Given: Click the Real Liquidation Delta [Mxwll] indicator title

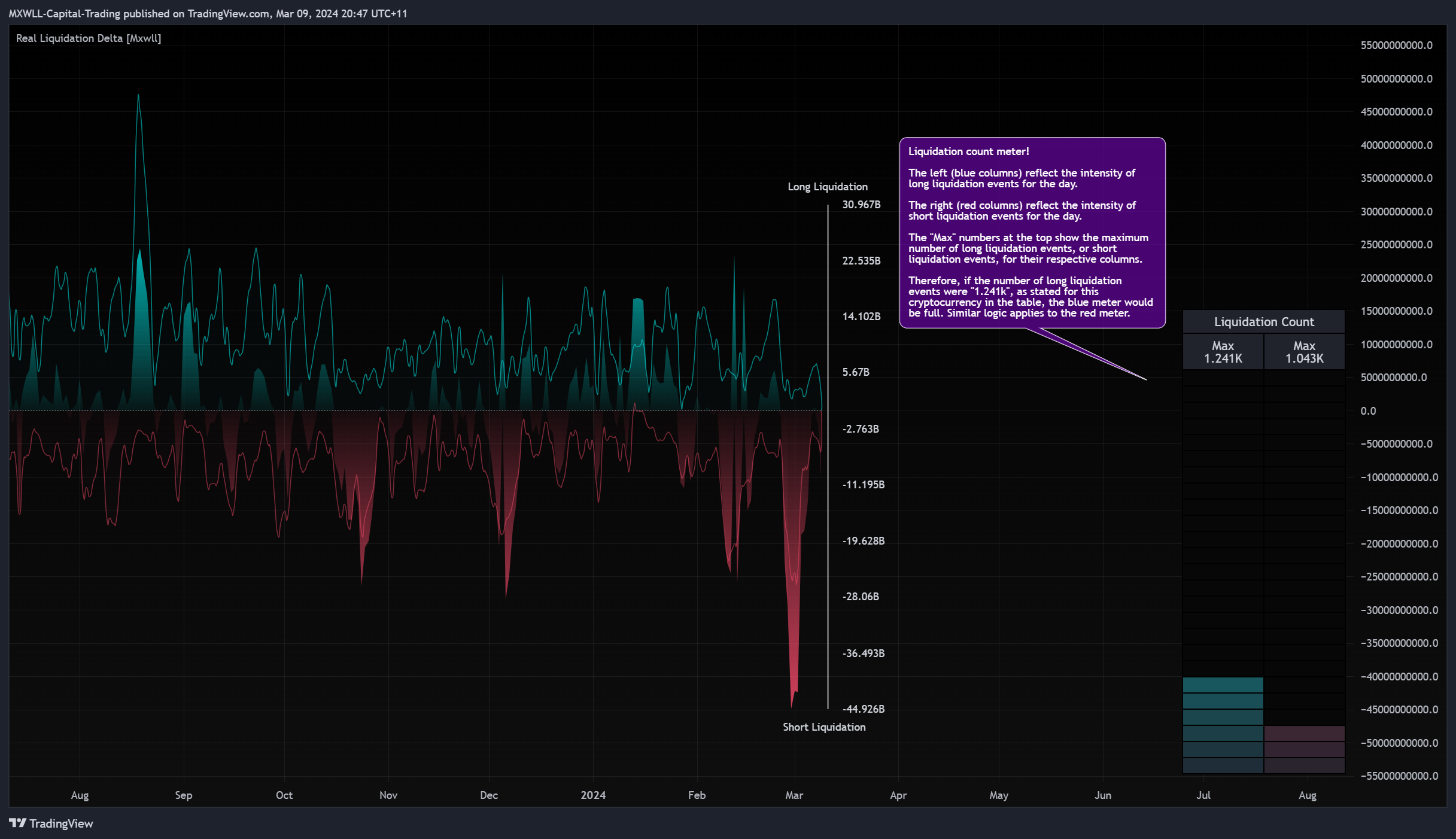Looking at the screenshot, I should [x=89, y=38].
